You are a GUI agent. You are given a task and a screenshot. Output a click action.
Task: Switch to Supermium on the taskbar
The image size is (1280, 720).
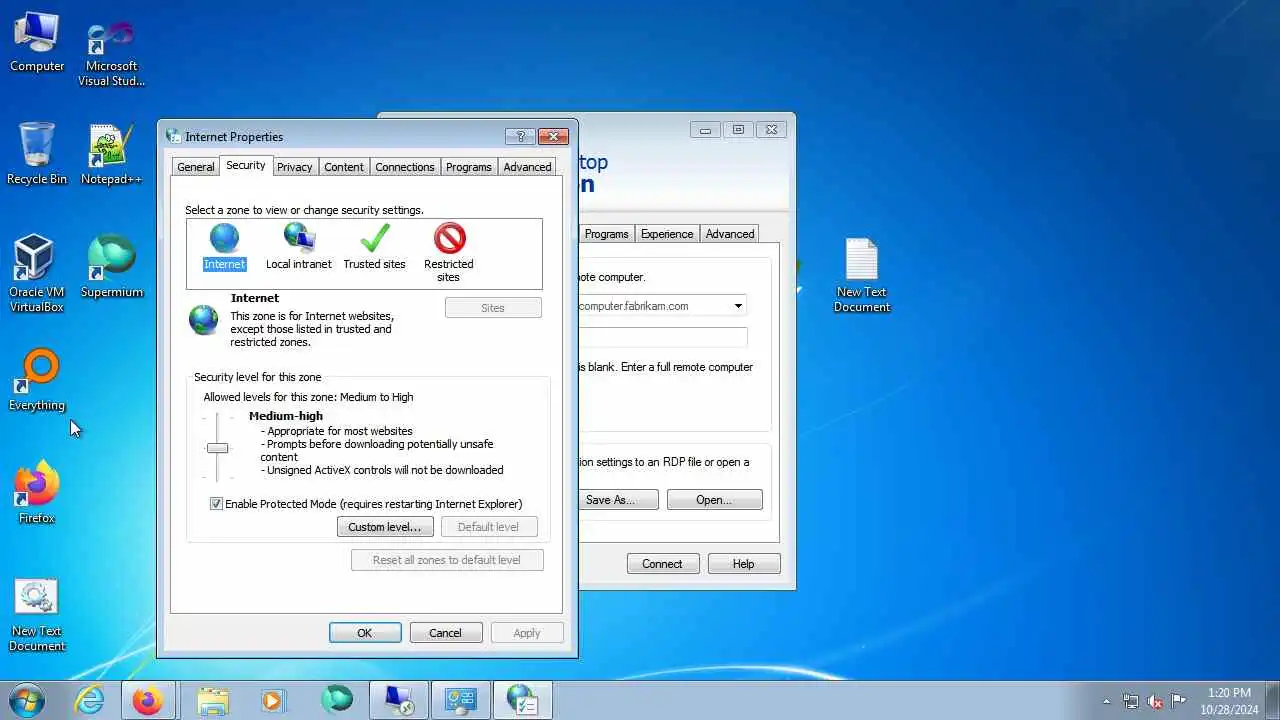pyautogui.click(x=336, y=701)
